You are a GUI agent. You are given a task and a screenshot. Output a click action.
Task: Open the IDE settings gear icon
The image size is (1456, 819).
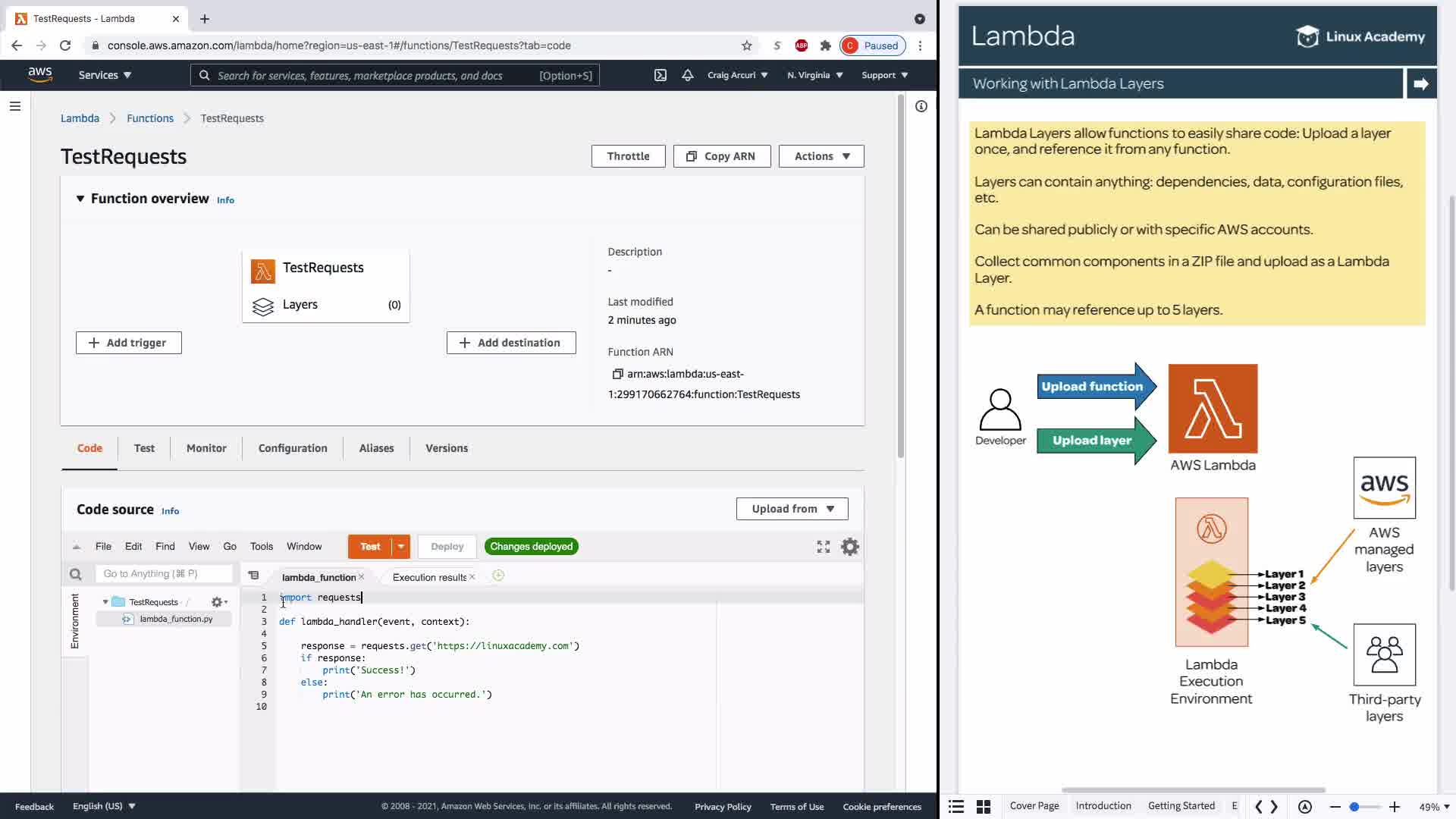[x=849, y=547]
